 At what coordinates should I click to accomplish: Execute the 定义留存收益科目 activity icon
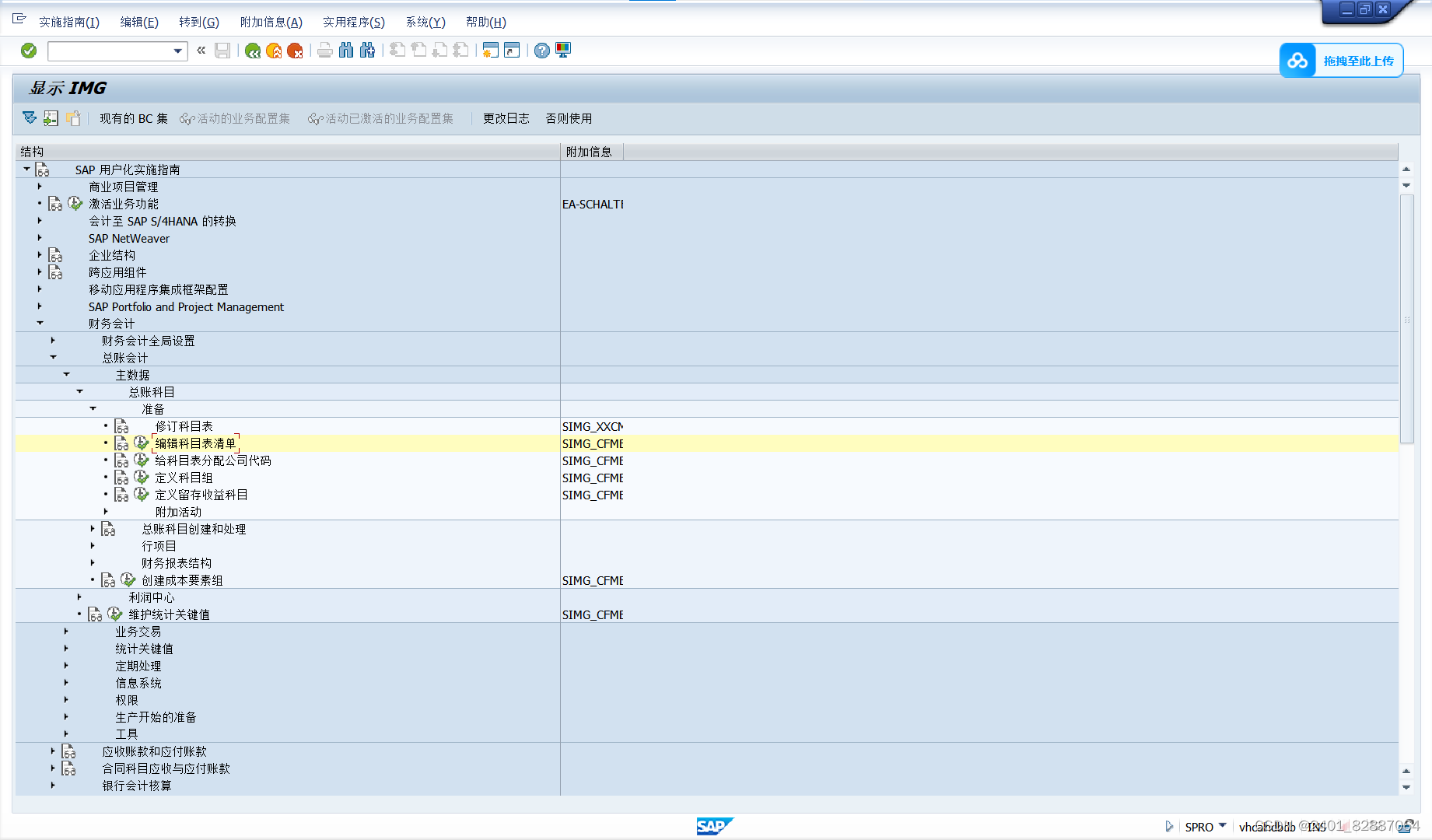[142, 494]
